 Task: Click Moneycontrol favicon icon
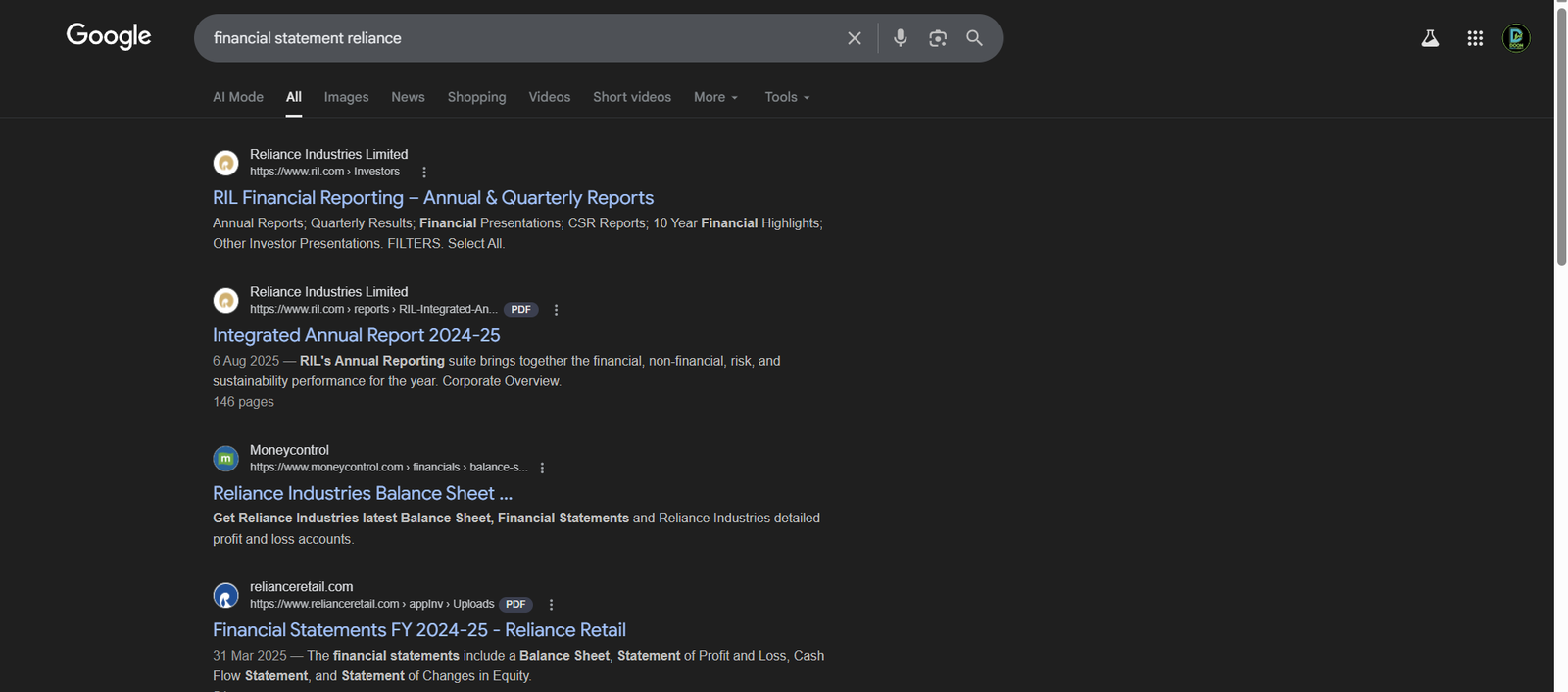[x=226, y=458]
